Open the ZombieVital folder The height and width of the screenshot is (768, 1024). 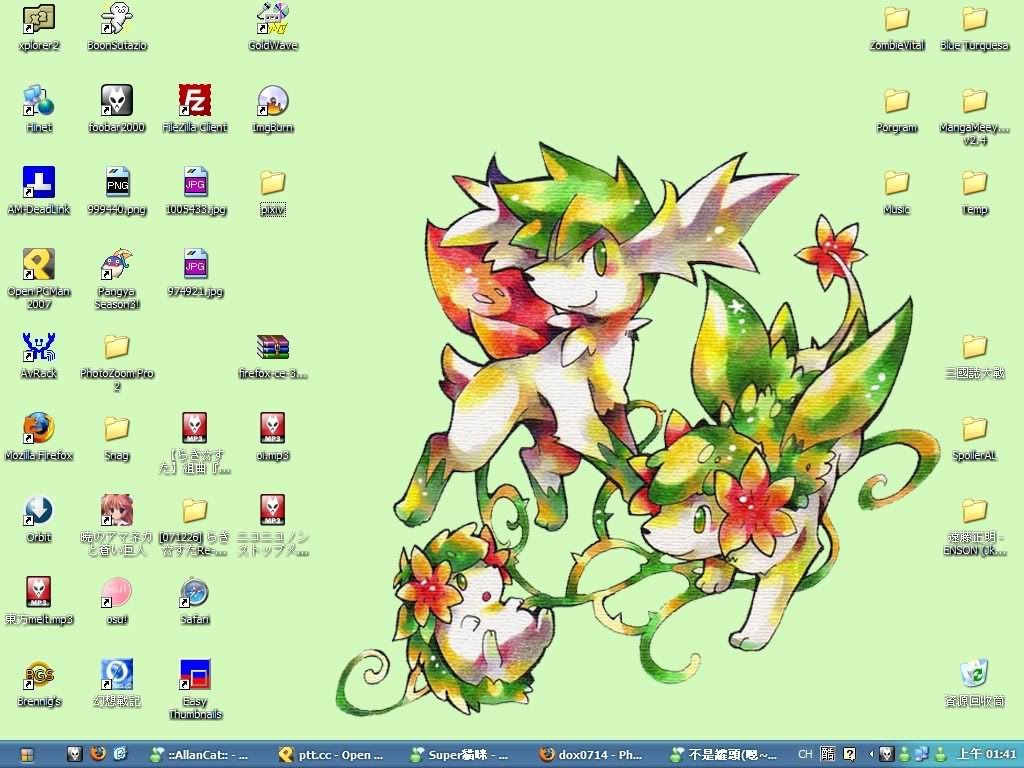coord(896,18)
